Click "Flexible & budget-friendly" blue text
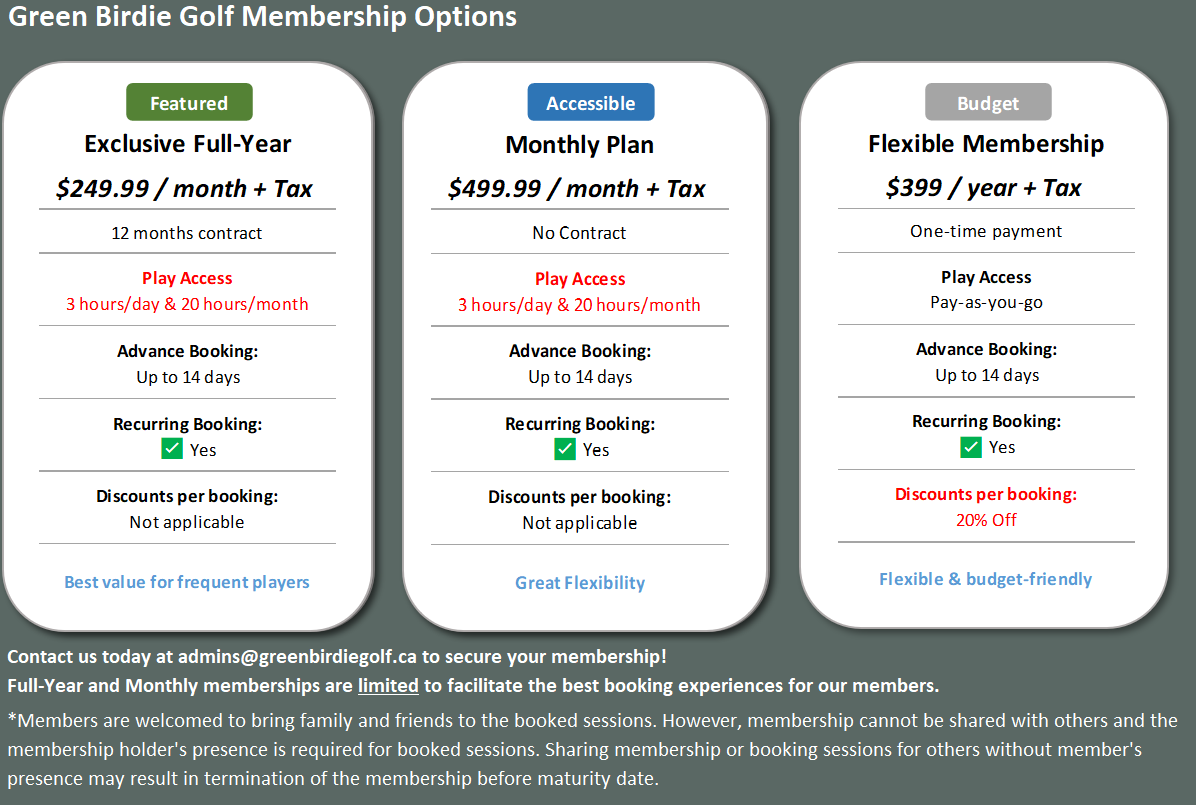Screen dimensions: 1196x805 986,579
